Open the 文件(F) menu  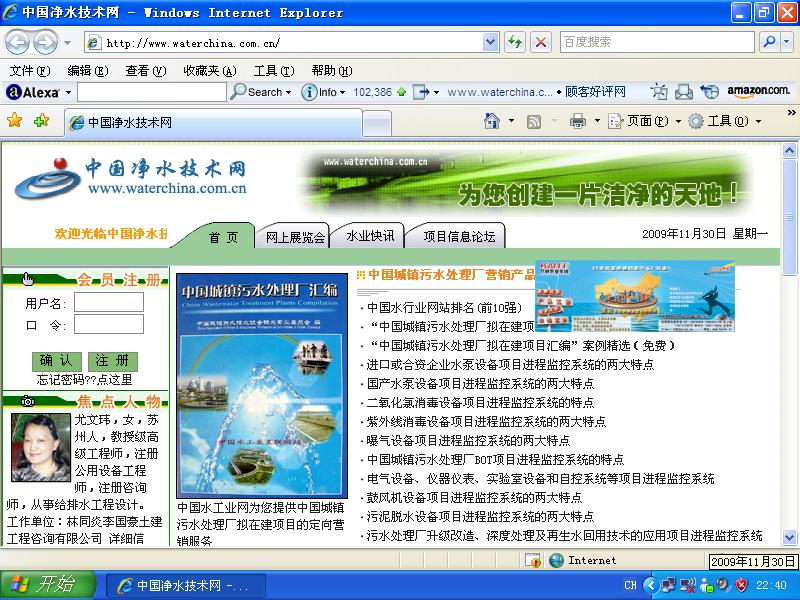[x=30, y=70]
